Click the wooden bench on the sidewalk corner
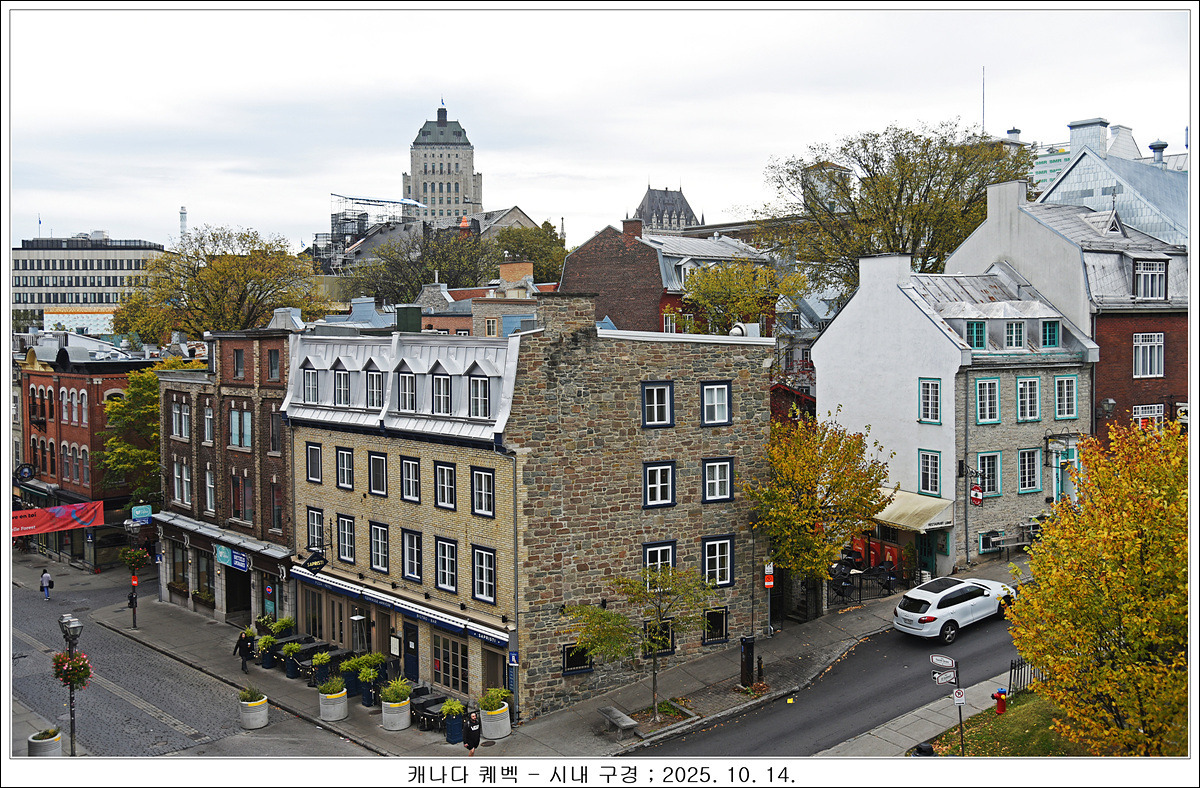1200x788 pixels. [617, 720]
